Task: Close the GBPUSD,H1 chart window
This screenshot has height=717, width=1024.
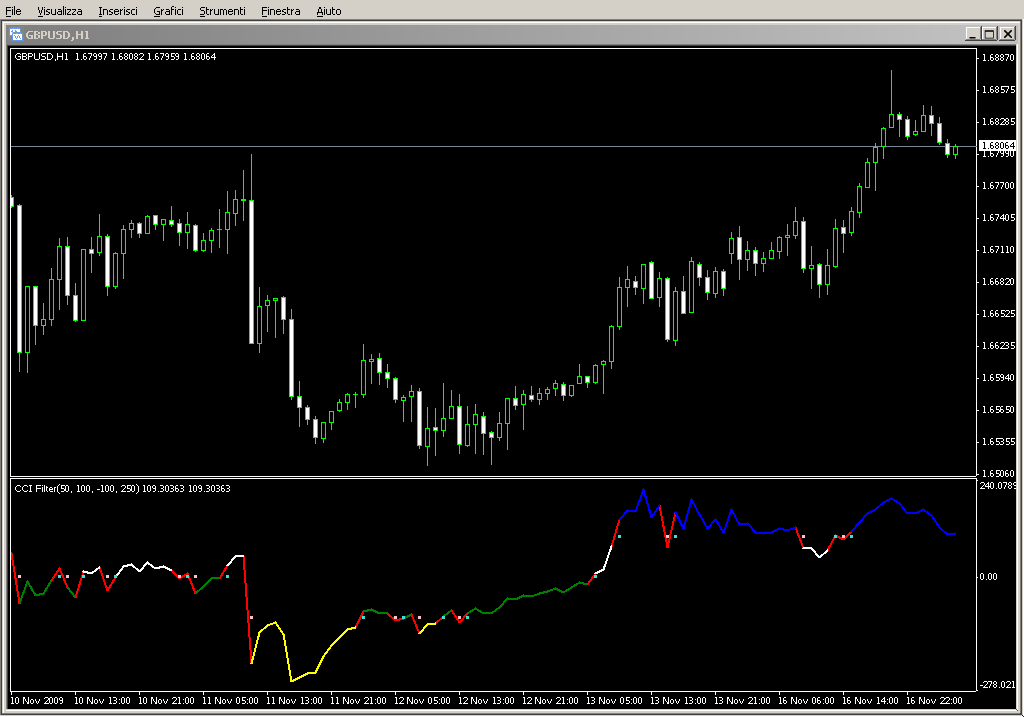Action: pos(1008,34)
